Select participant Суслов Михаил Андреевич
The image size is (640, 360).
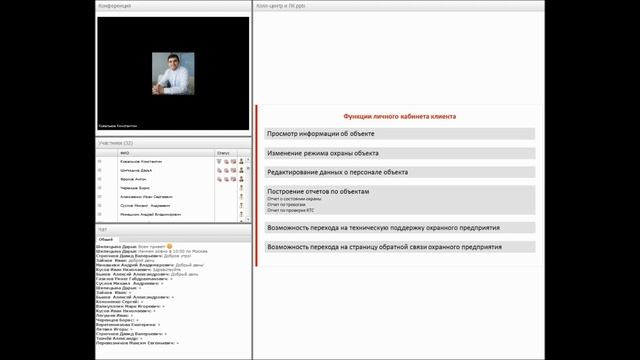point(145,206)
